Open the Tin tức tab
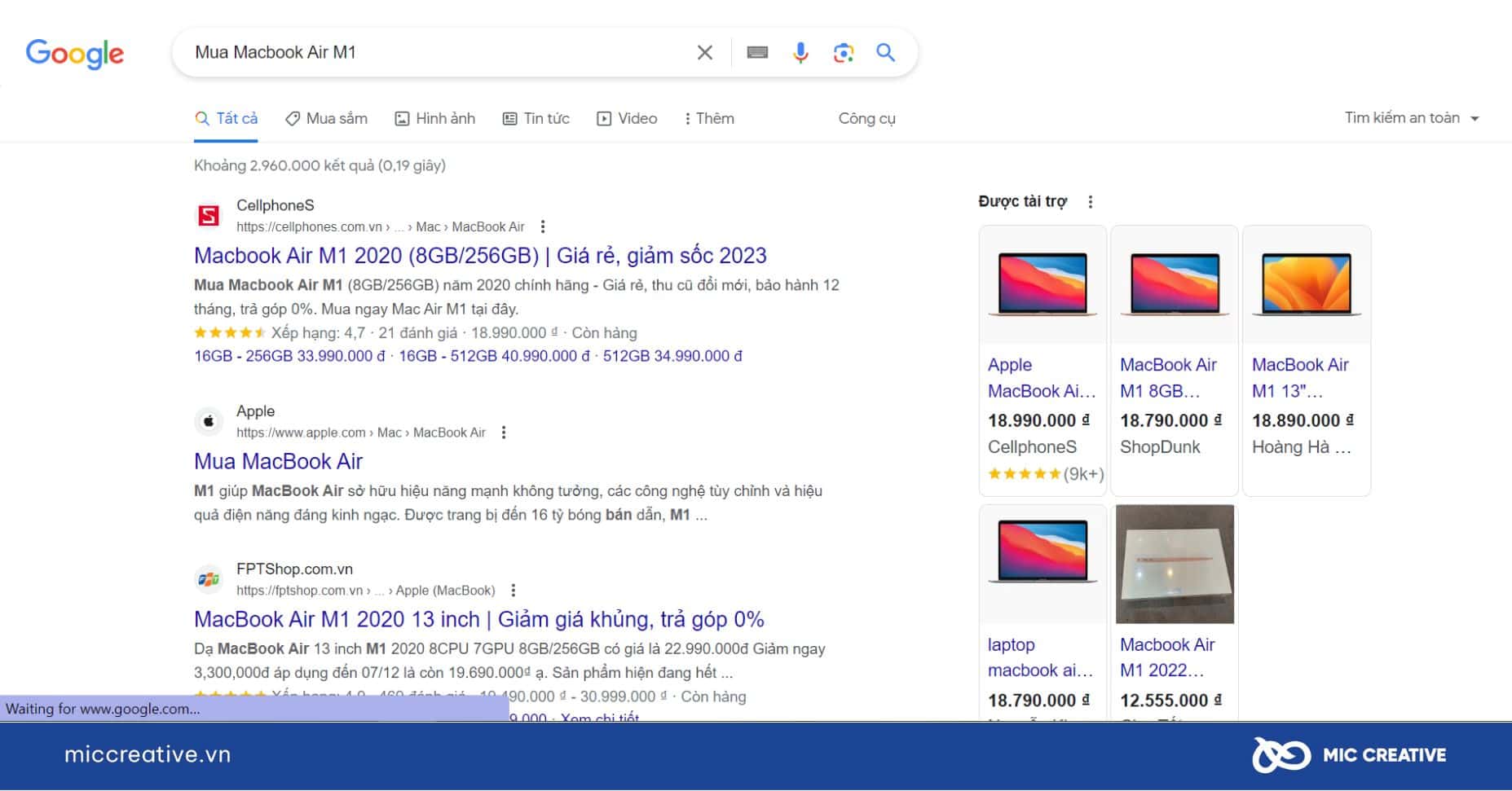 [x=536, y=119]
